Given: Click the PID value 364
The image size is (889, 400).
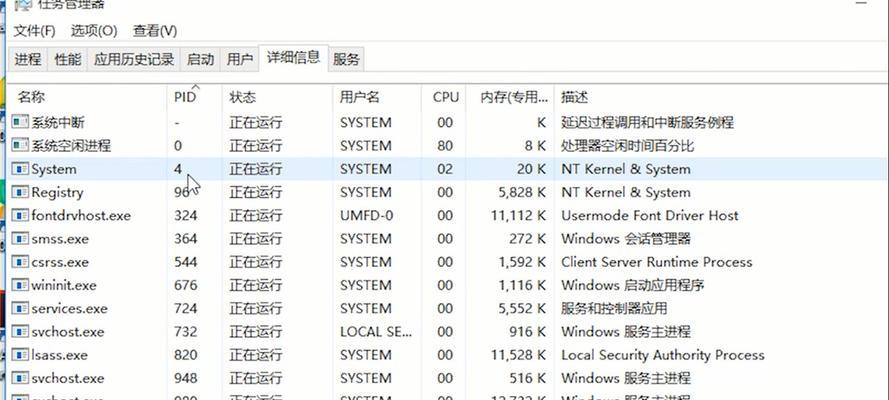Looking at the screenshot, I should 186,239.
